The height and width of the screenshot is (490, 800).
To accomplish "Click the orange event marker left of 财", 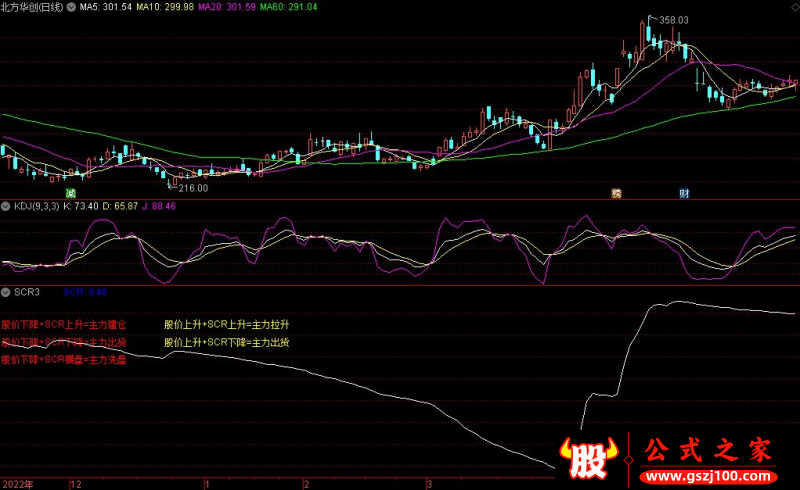I will pyautogui.click(x=616, y=192).
